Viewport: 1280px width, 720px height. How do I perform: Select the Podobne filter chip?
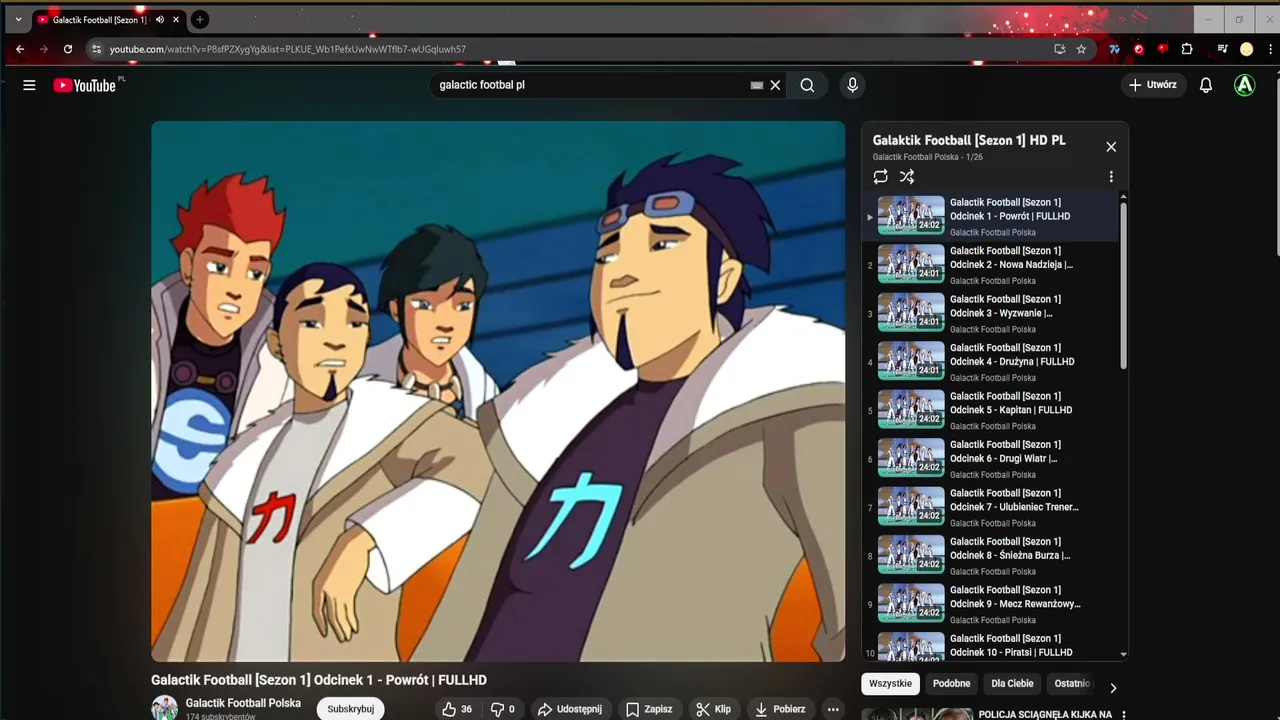(952, 684)
